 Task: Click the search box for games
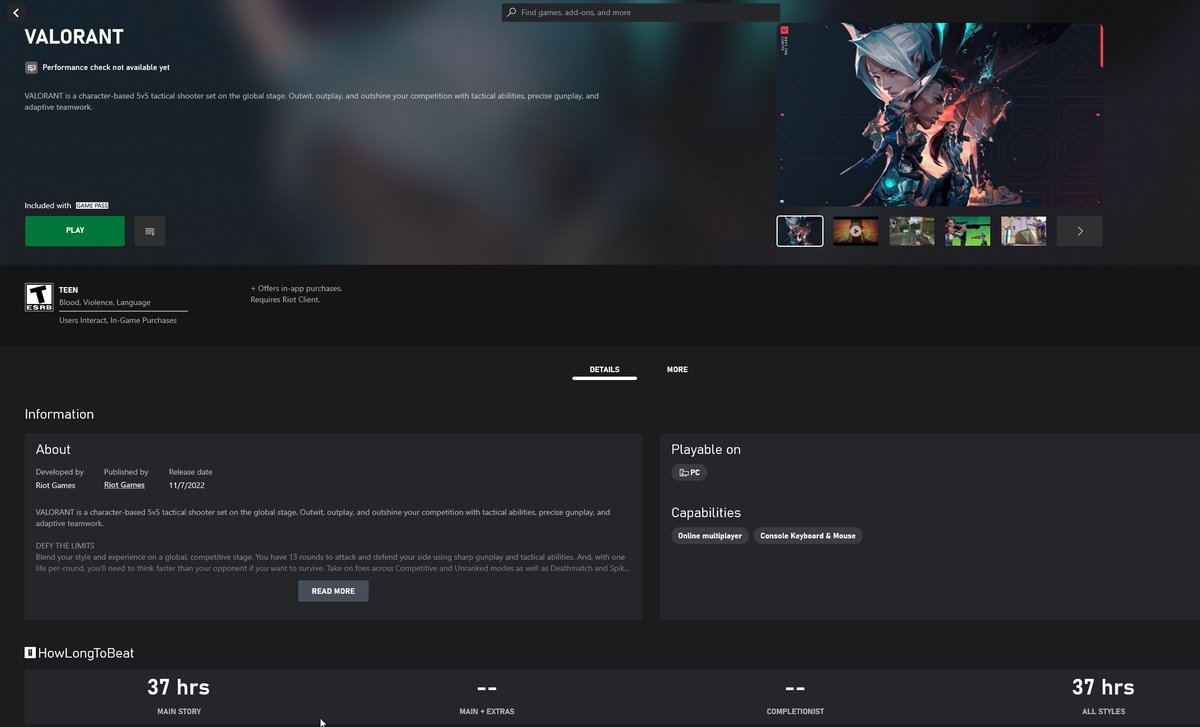[x=641, y=13]
